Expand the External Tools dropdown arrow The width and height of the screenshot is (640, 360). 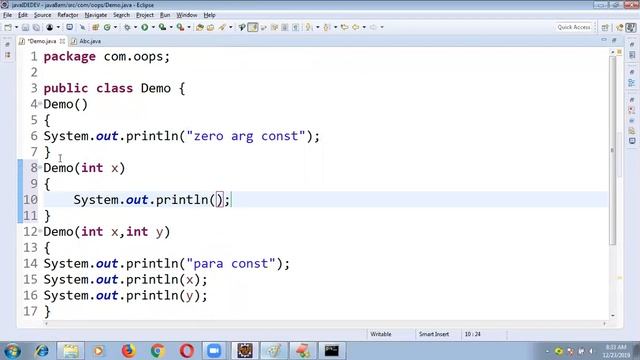(189, 27)
